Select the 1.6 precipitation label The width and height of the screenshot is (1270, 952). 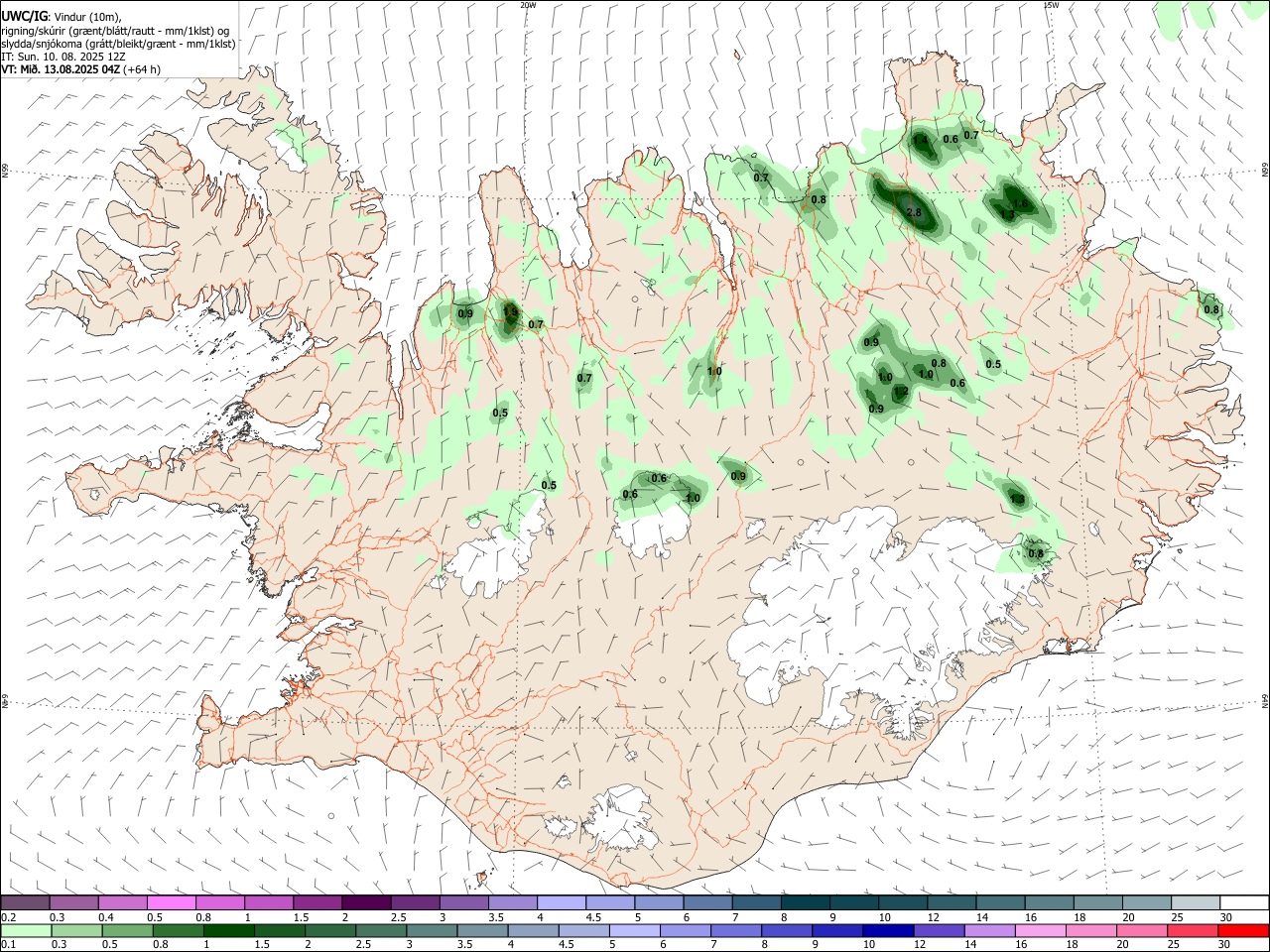1019,203
